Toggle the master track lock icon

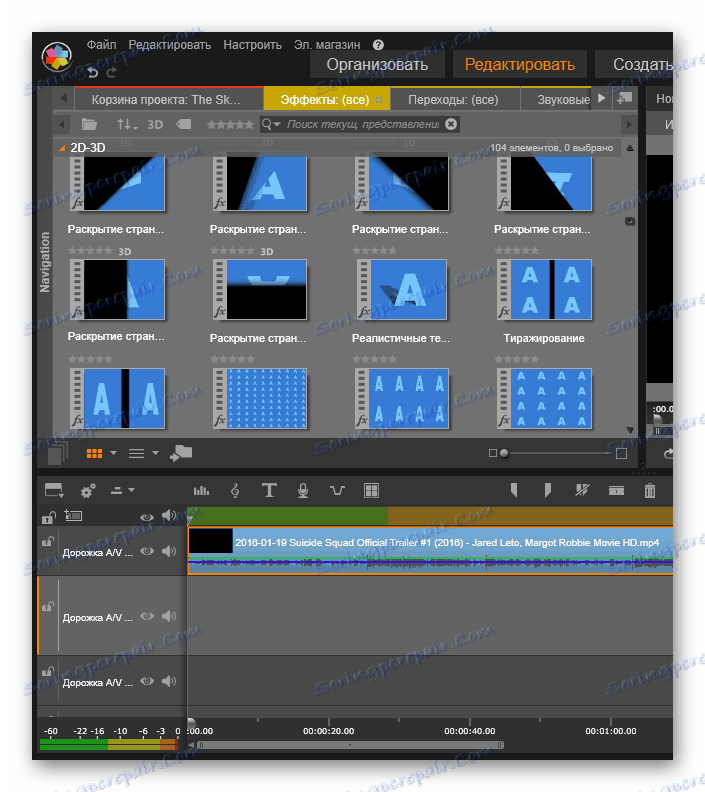click(48, 517)
